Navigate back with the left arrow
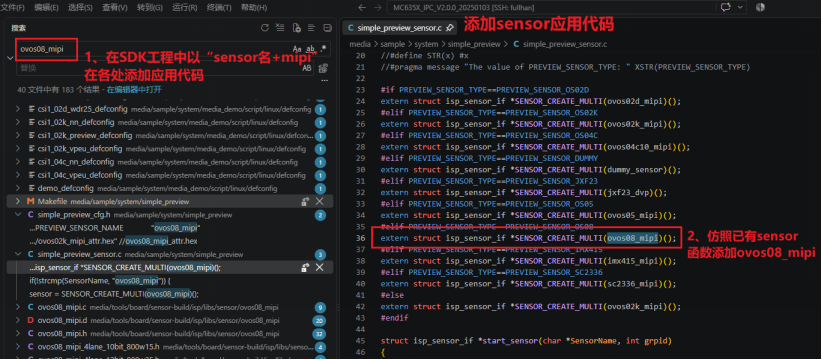 click(361, 7)
